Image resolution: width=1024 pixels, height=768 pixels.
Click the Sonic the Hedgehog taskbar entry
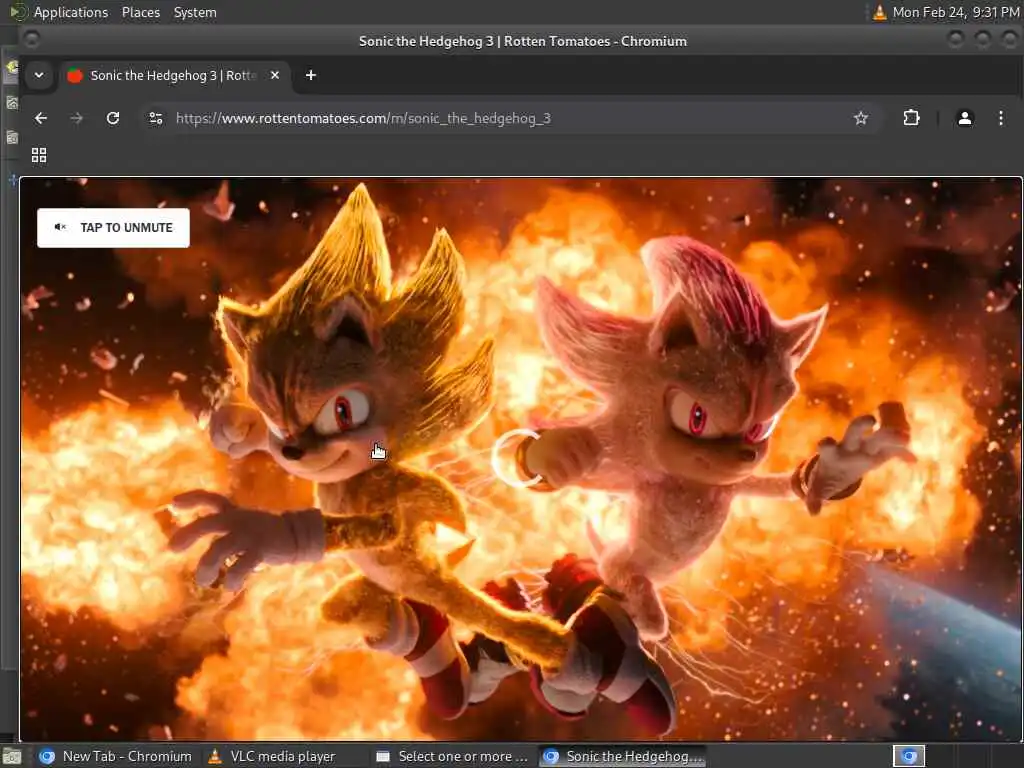tap(623, 756)
